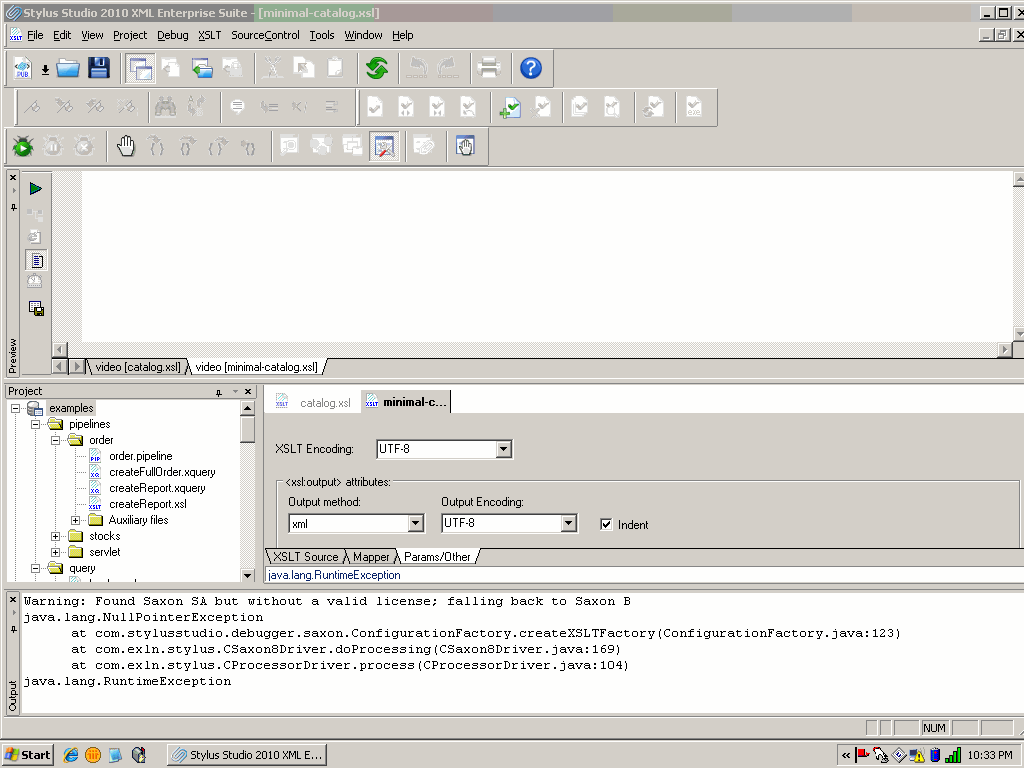
Task: Close the Preview pane with its X
Action: pyautogui.click(x=13, y=176)
